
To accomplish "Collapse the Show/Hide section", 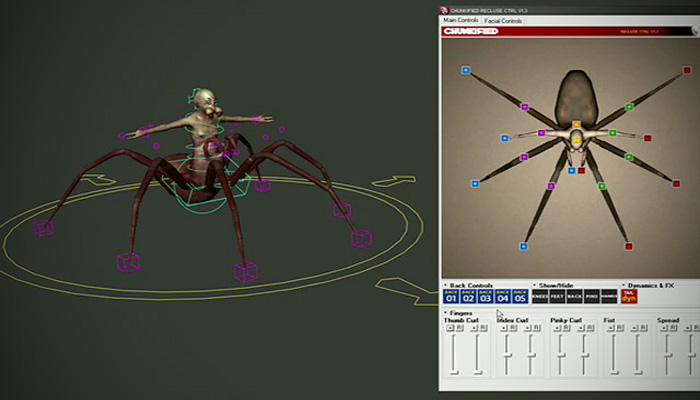I will click(x=534, y=285).
